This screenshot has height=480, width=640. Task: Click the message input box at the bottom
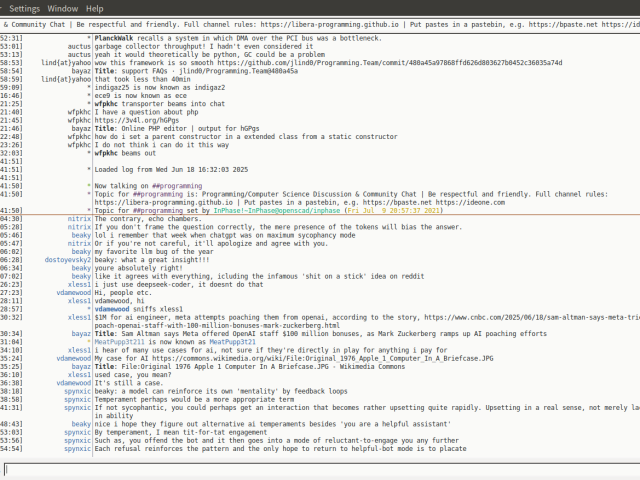(x=320, y=469)
